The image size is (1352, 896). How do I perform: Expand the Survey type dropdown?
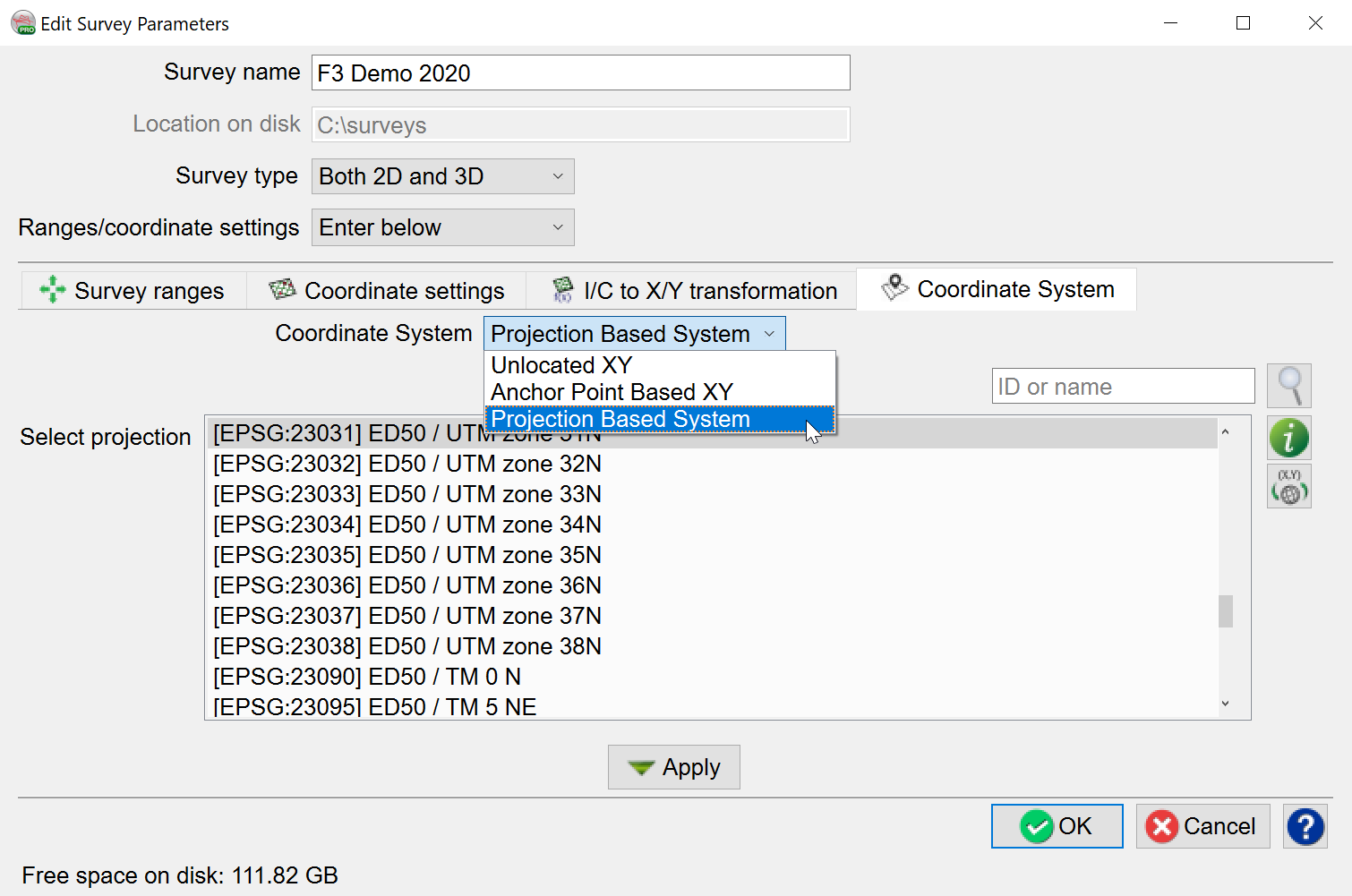point(442,176)
